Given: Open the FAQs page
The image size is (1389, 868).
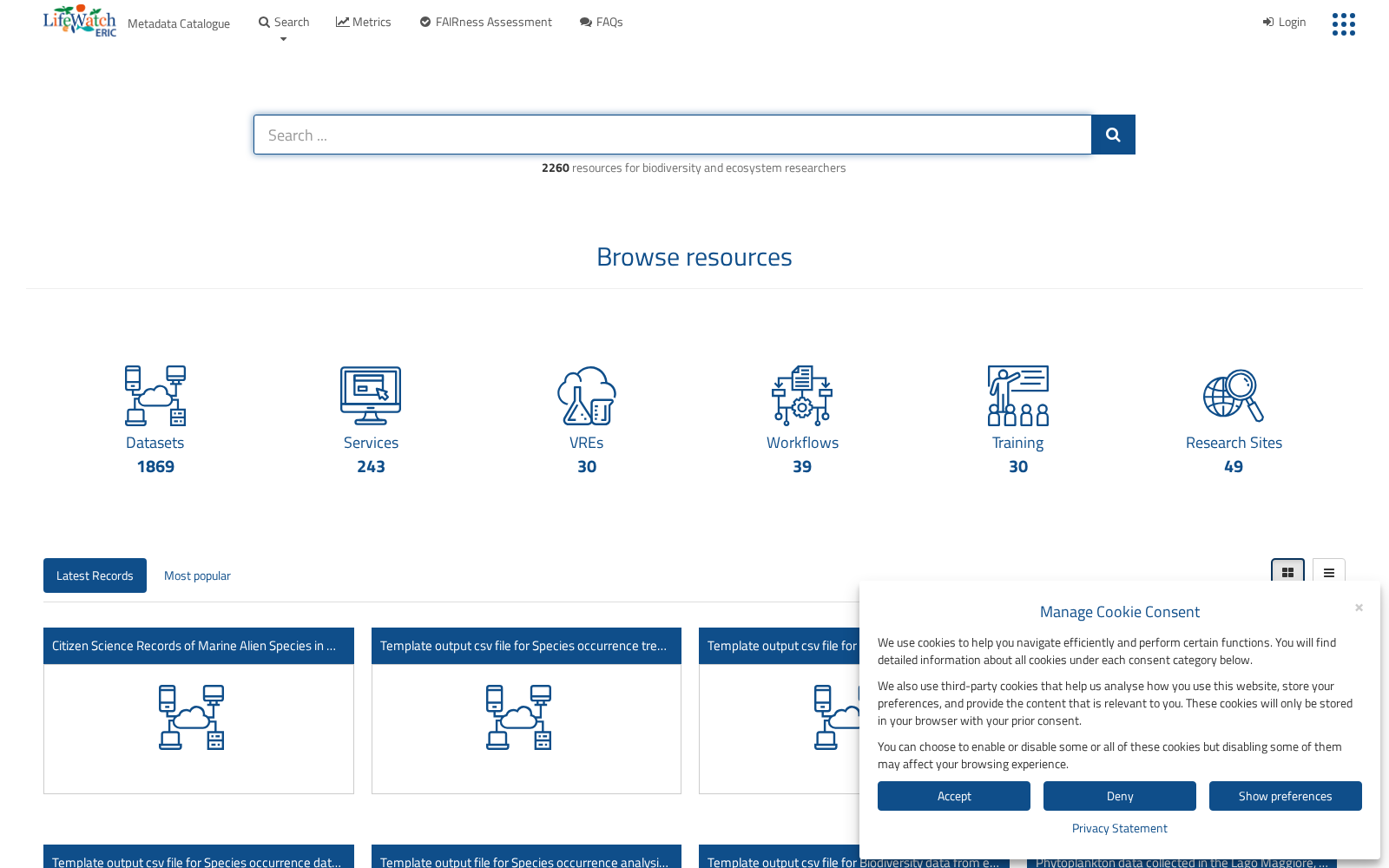Looking at the screenshot, I should click(x=602, y=22).
